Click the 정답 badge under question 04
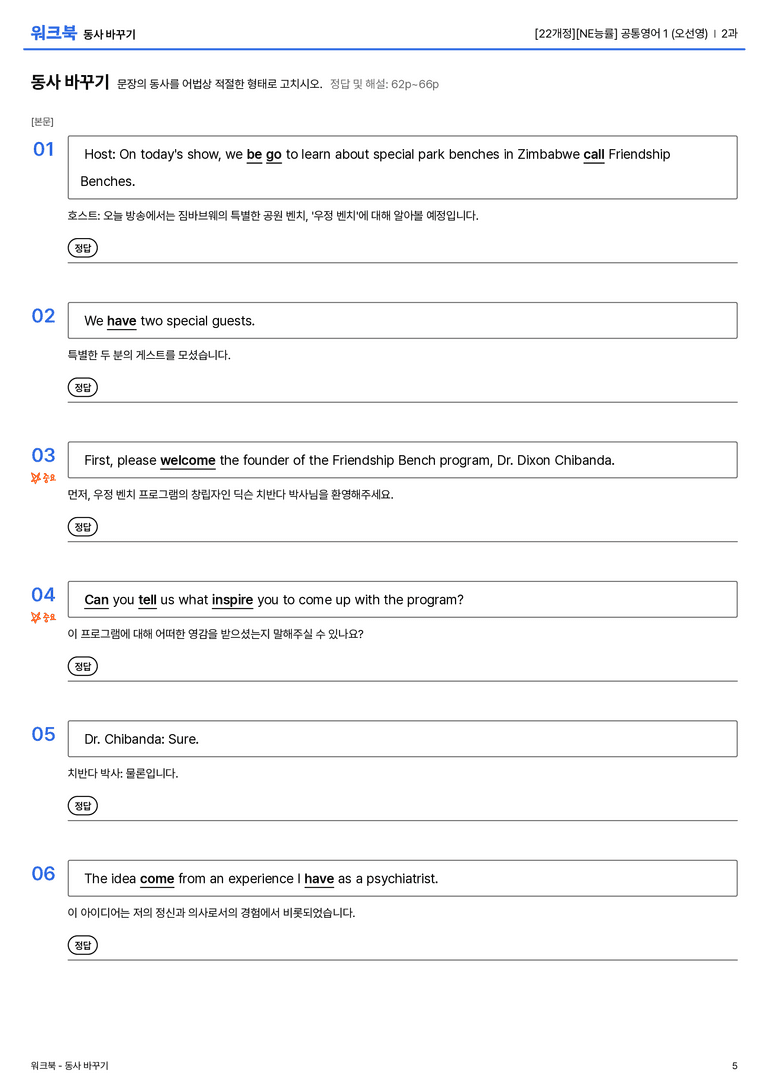768x1087 pixels. (x=82, y=666)
